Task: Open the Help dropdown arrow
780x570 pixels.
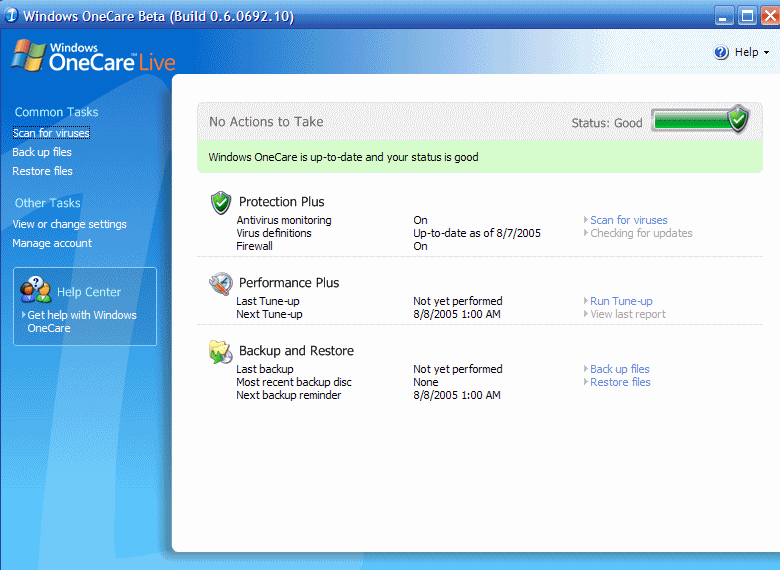Action: tap(767, 52)
